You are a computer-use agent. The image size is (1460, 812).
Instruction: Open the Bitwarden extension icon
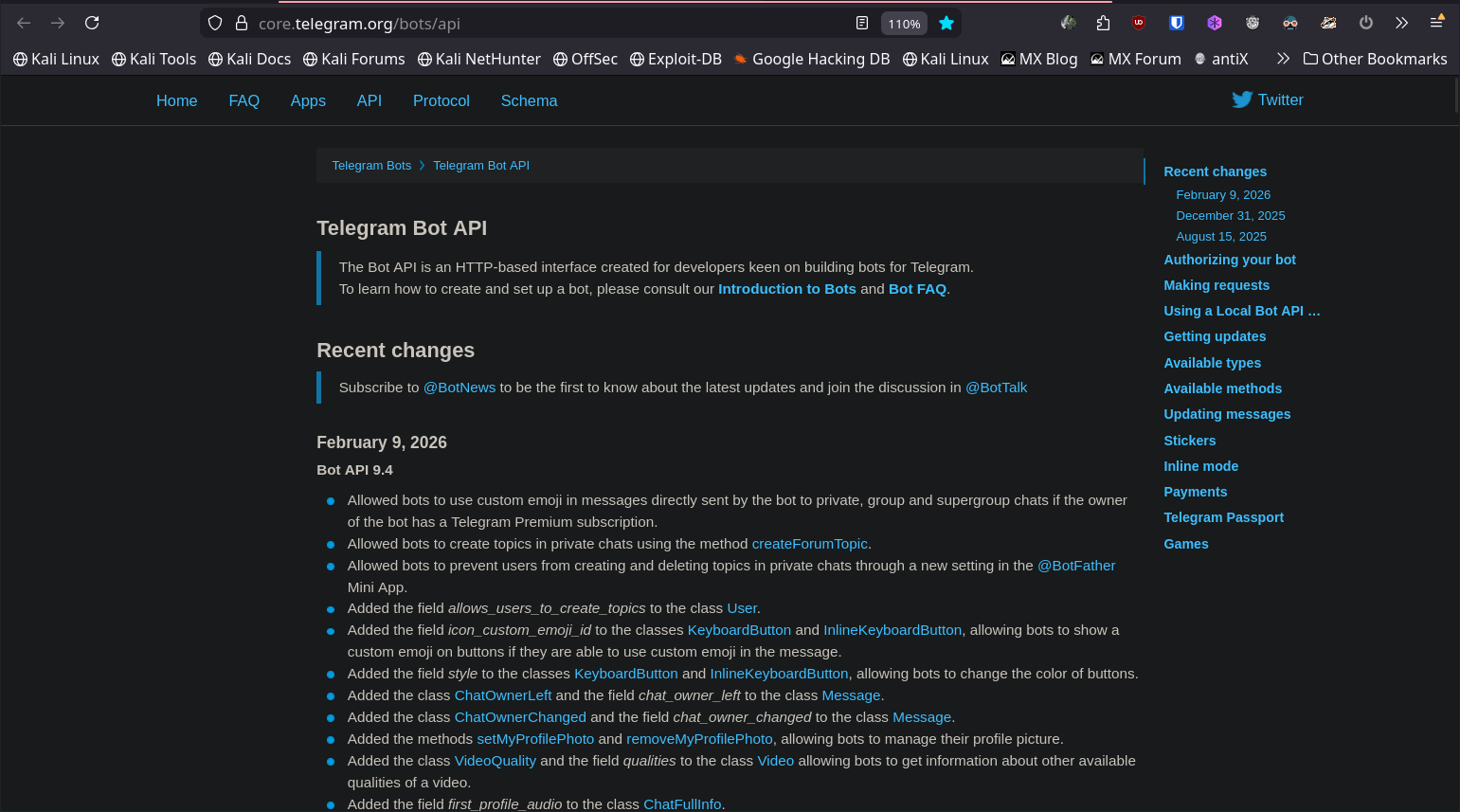[1177, 23]
